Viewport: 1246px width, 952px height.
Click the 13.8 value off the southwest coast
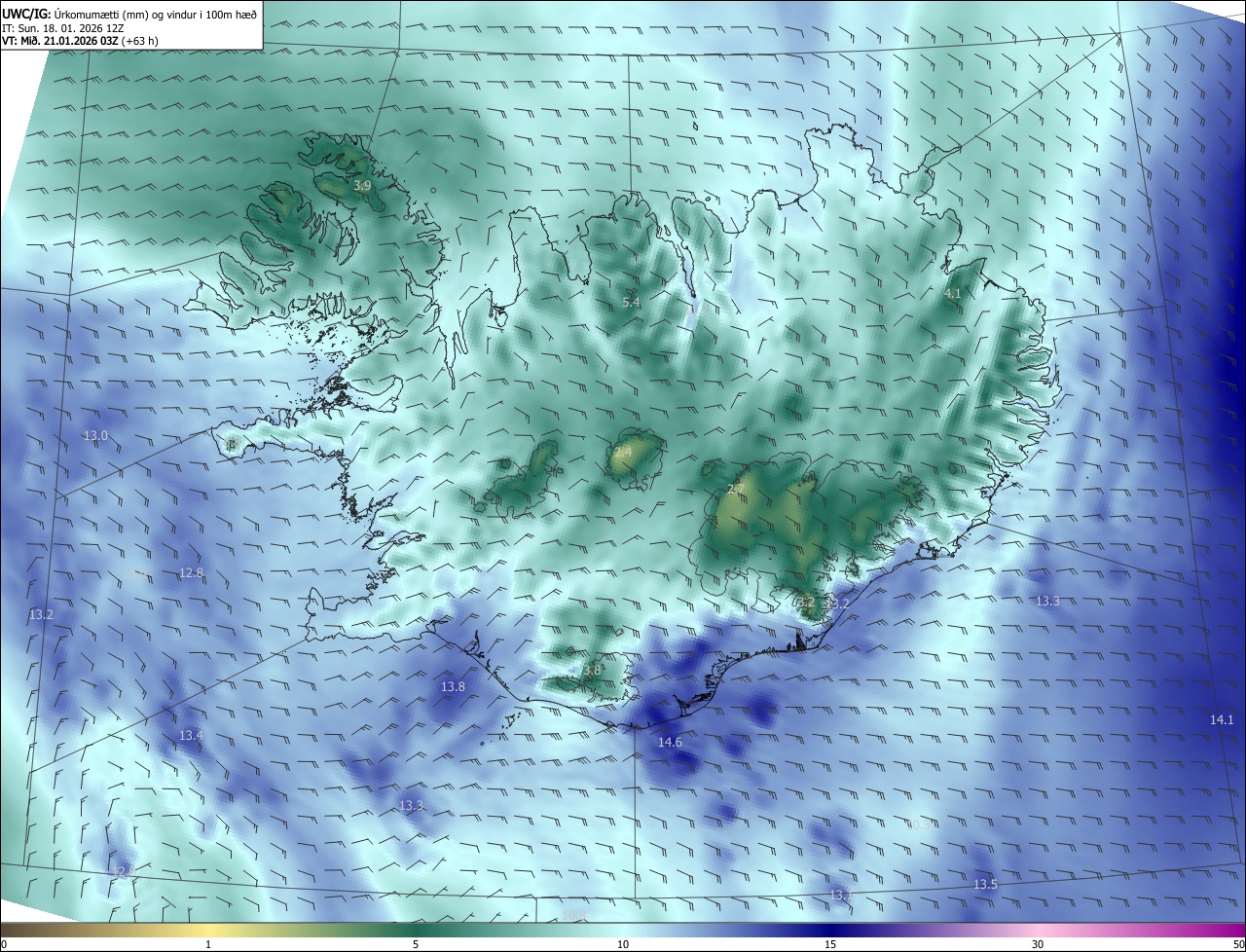point(453,686)
